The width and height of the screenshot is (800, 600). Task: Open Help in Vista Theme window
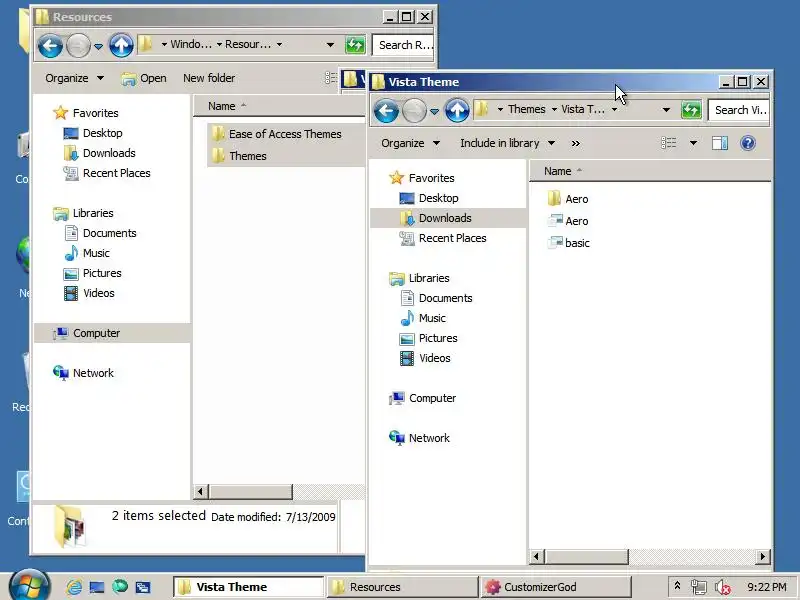point(747,143)
